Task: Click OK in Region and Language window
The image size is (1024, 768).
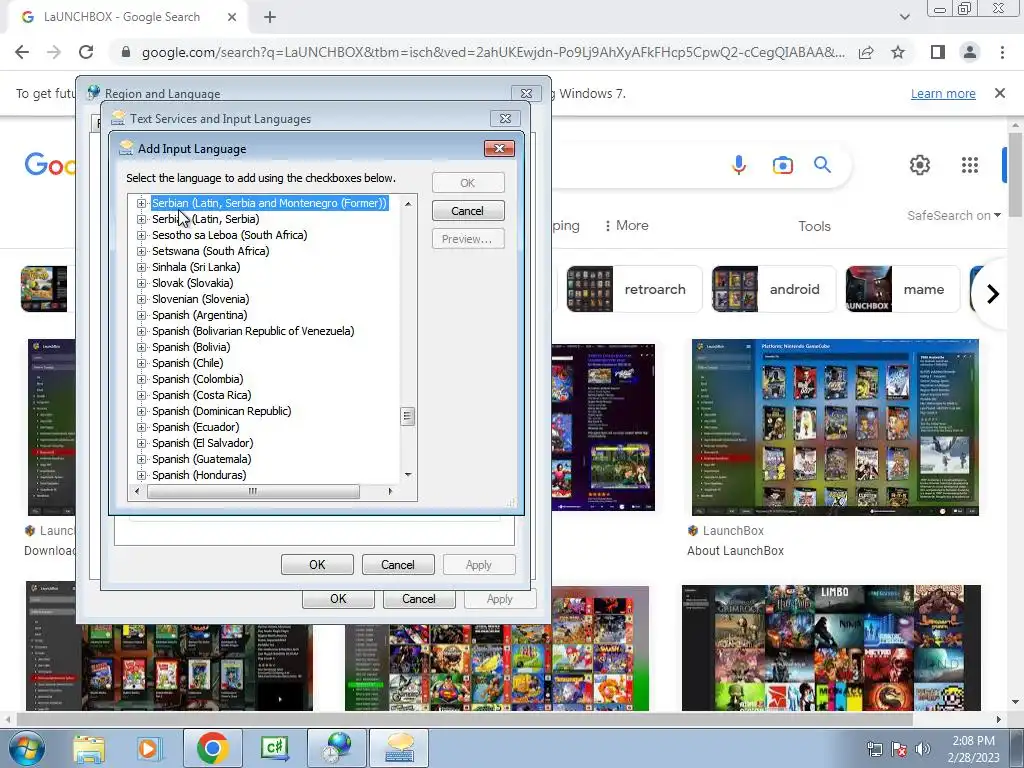Action: coord(338,599)
